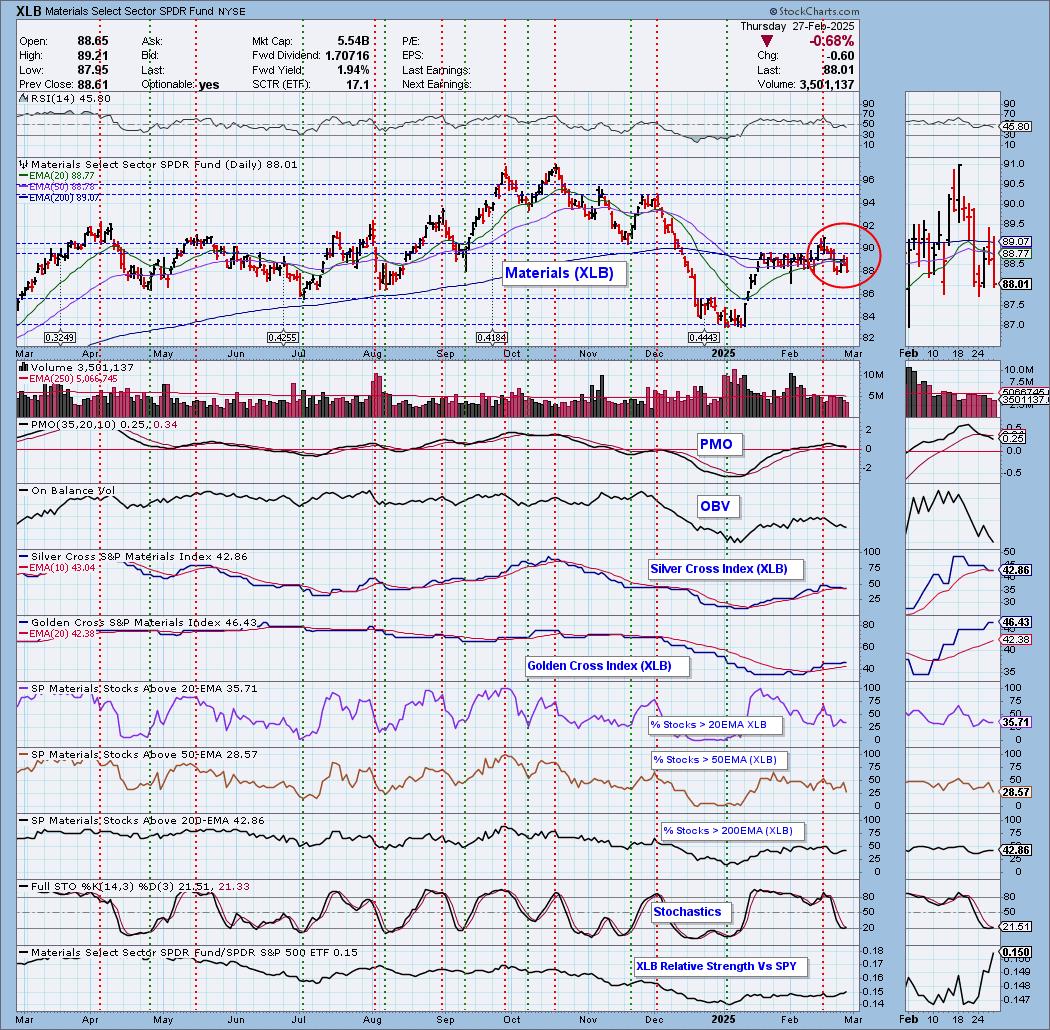This screenshot has height=1030, width=1050.
Task: Click the 88.01 price tag in zoom panel
Action: [1017, 284]
